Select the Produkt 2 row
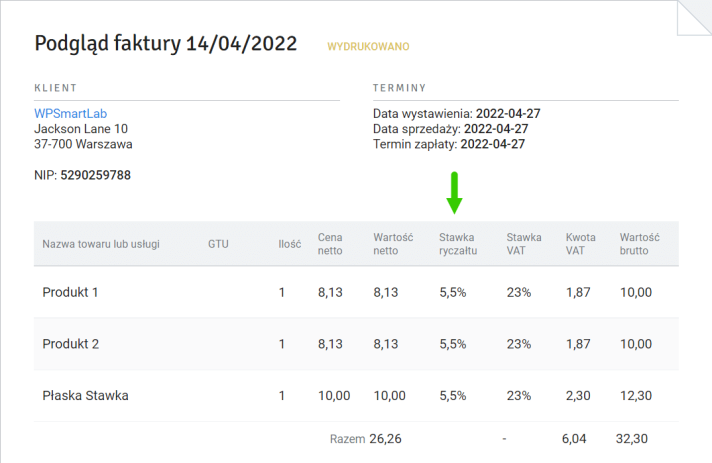Image resolution: width=712 pixels, height=463 pixels. click(x=356, y=344)
